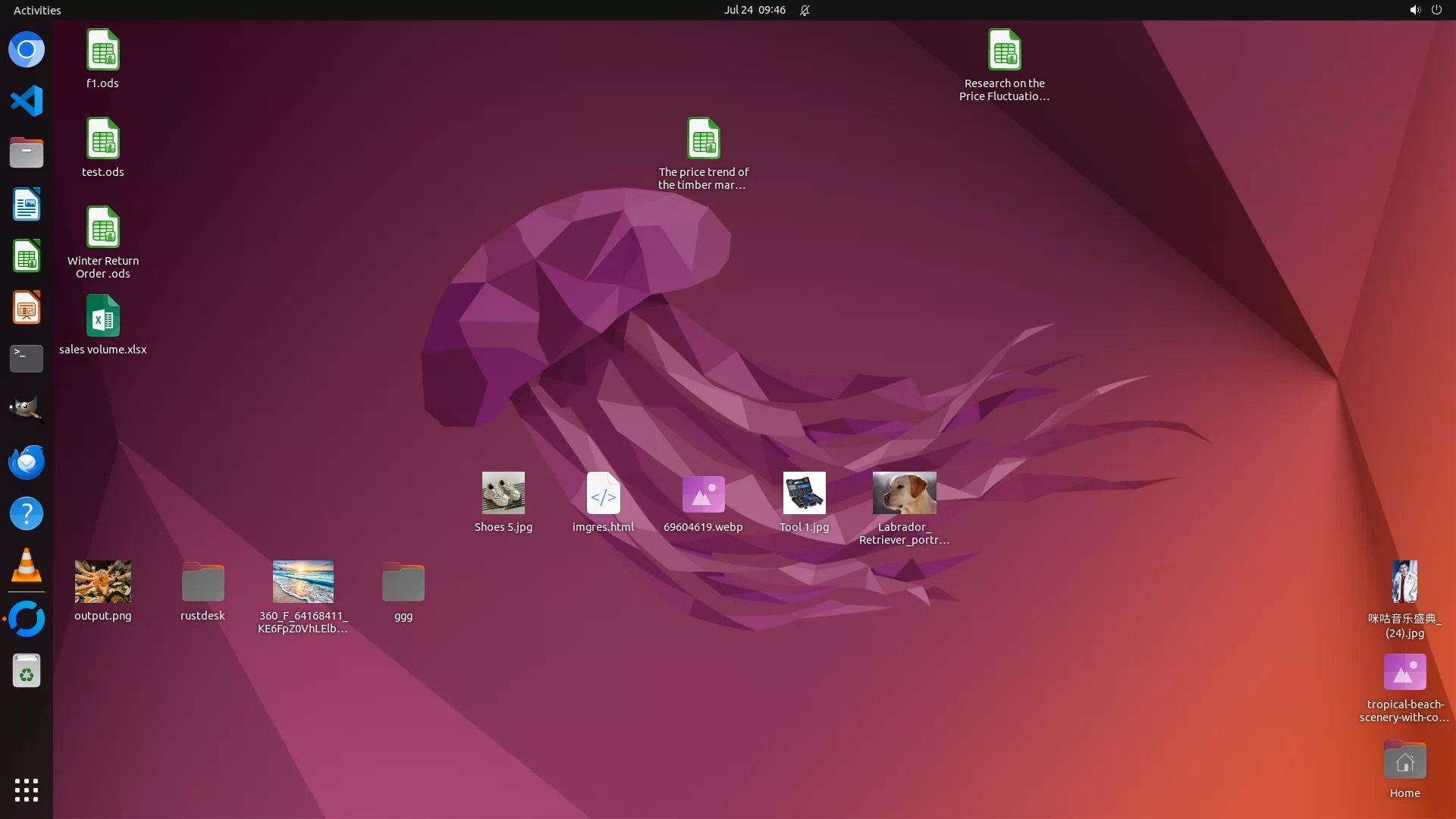
Task: Click the do-not-disturb bell indicator
Action: coord(805,10)
